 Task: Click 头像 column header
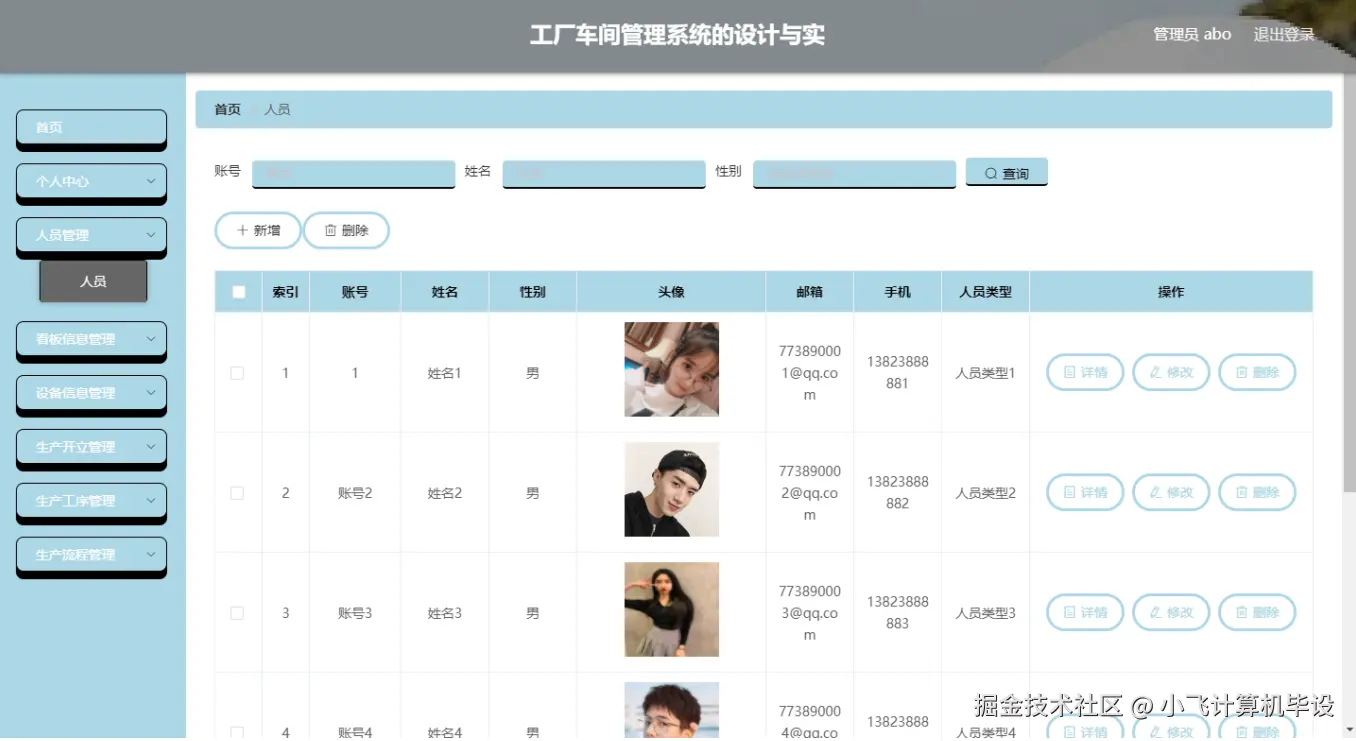click(671, 292)
